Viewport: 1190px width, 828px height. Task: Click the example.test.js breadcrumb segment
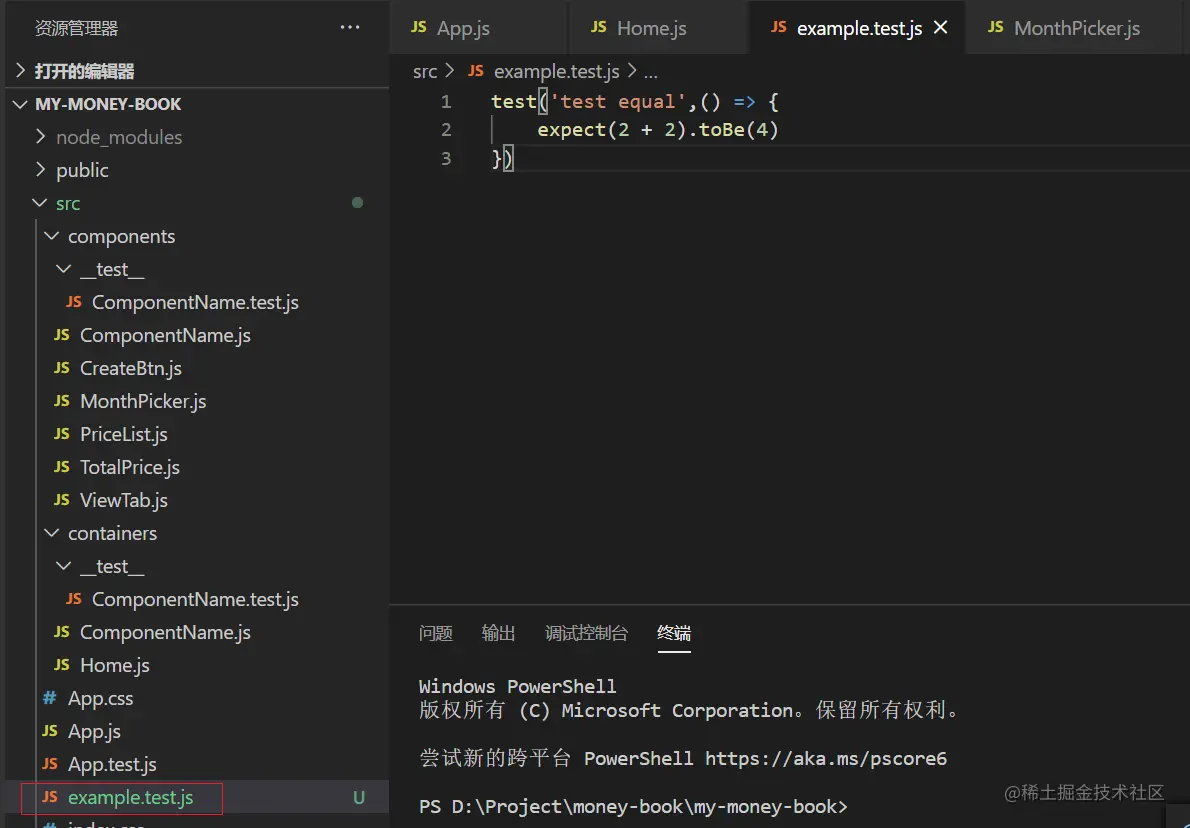tap(556, 72)
